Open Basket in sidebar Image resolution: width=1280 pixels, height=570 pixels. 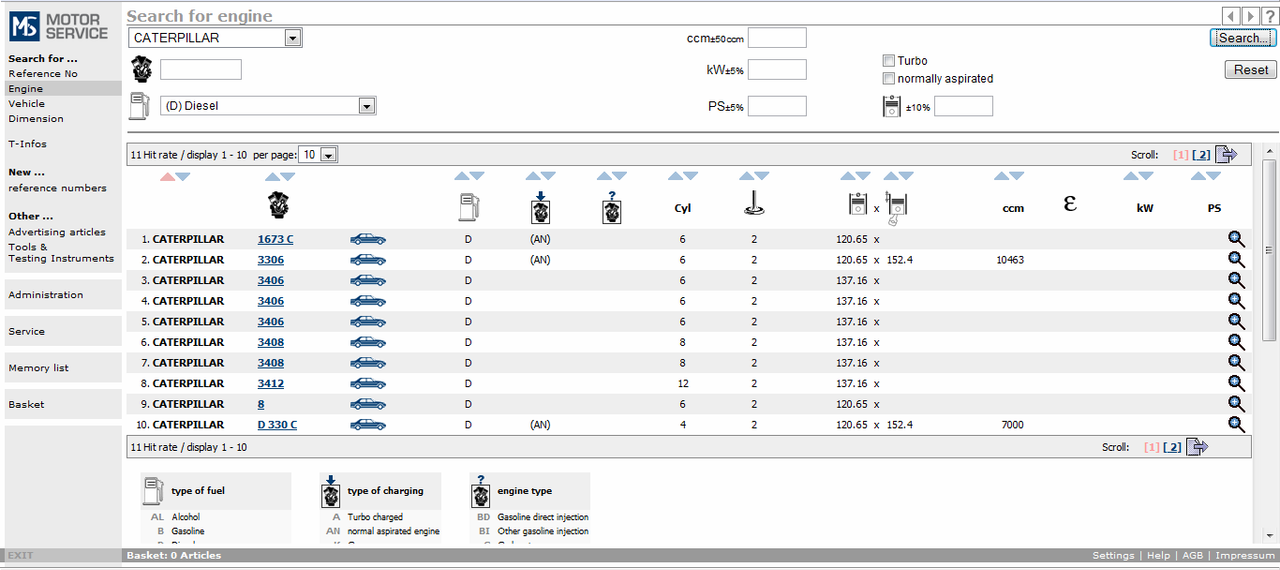click(26, 405)
